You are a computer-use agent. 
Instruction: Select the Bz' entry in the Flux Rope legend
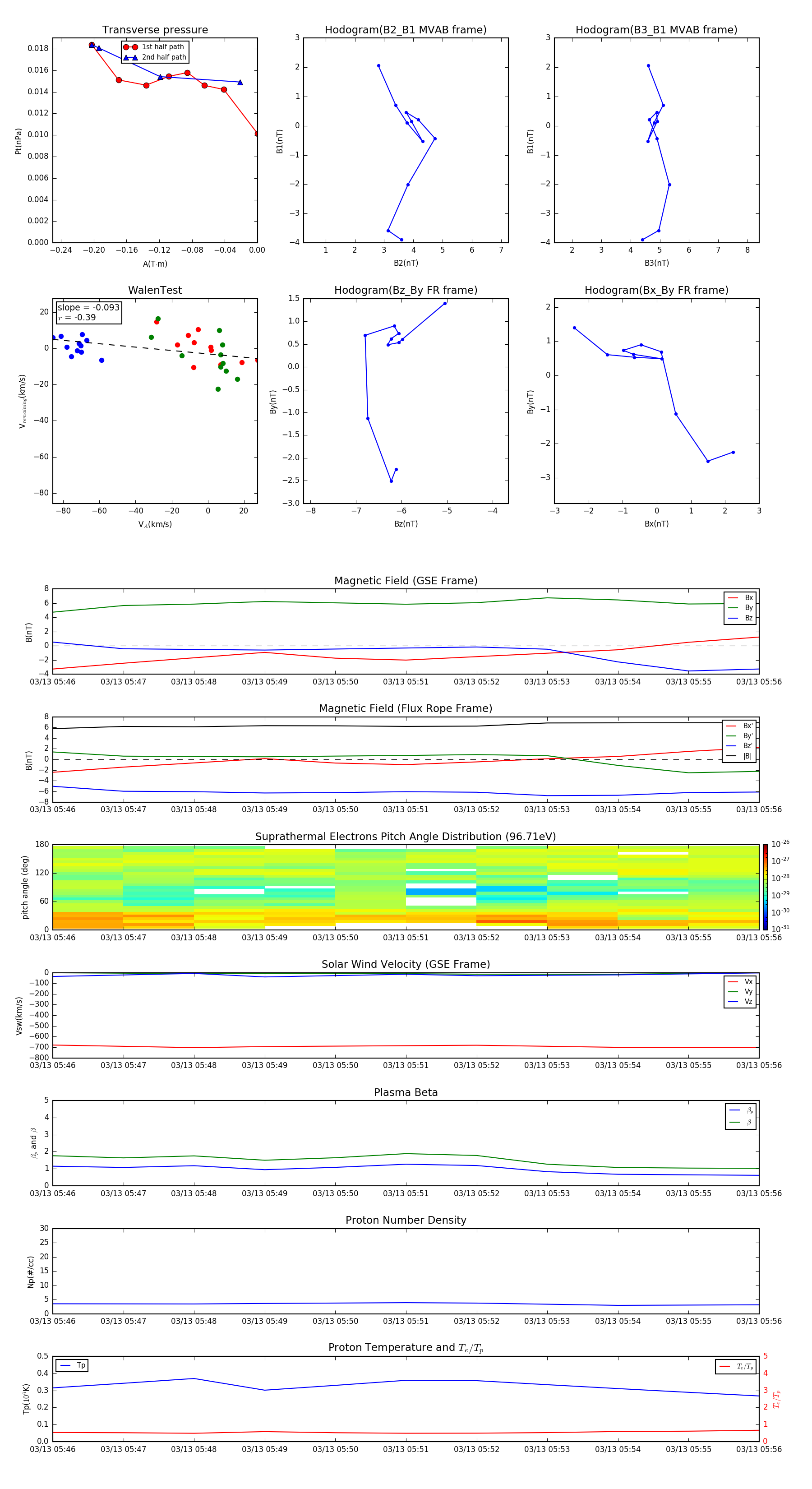click(740, 746)
